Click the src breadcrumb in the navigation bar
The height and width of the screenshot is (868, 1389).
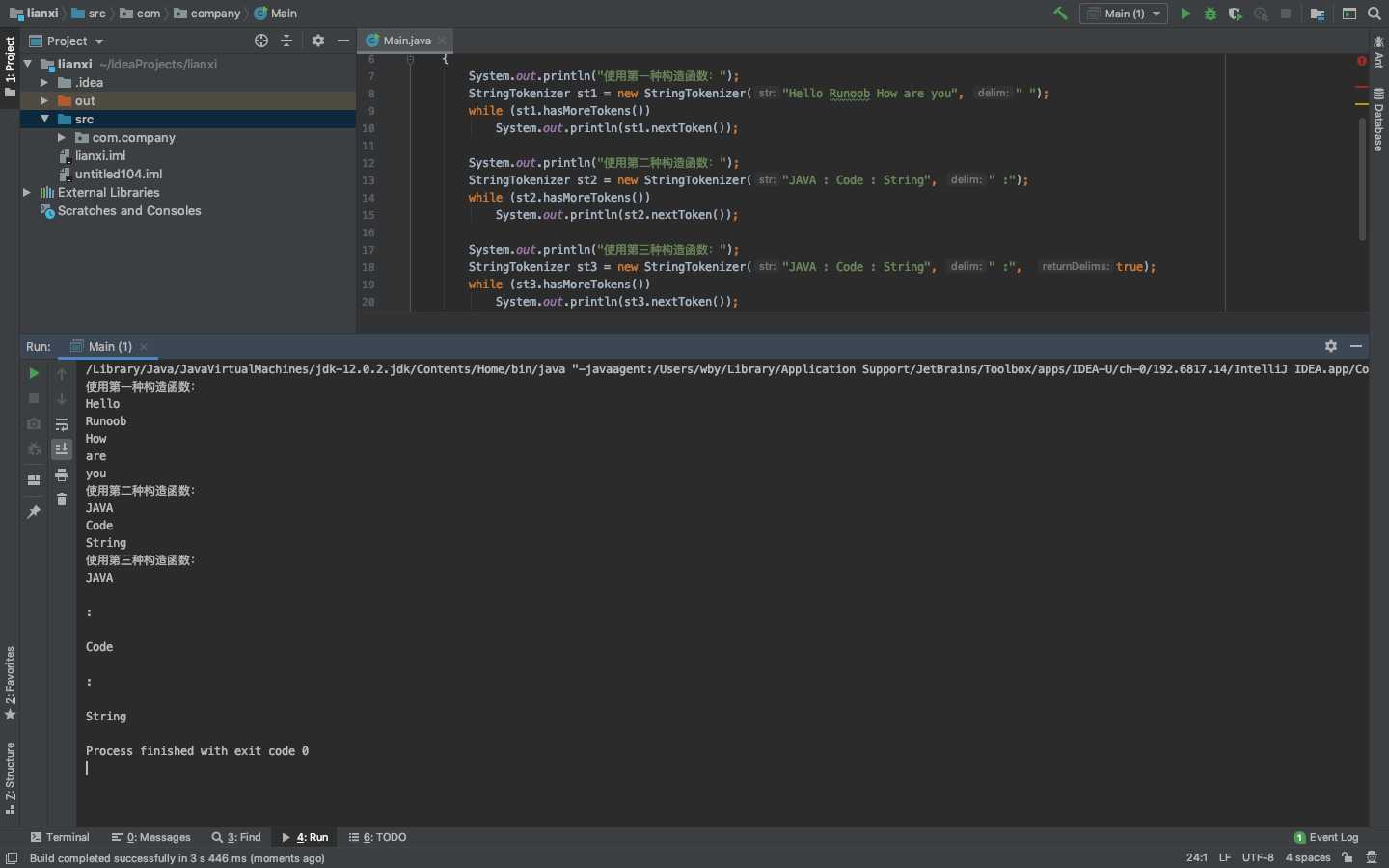click(x=89, y=14)
